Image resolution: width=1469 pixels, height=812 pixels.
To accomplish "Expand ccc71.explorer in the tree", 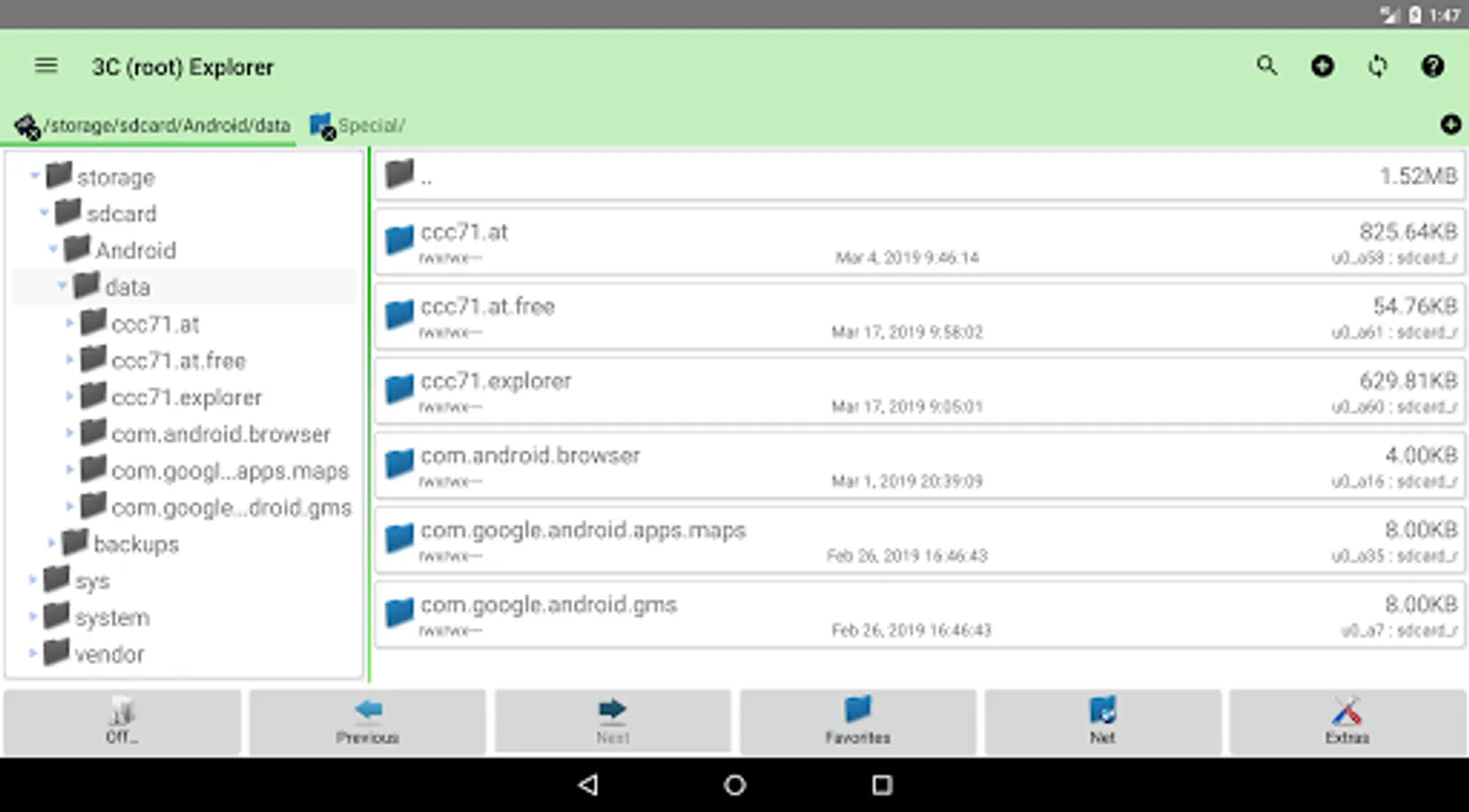I will click(x=69, y=397).
